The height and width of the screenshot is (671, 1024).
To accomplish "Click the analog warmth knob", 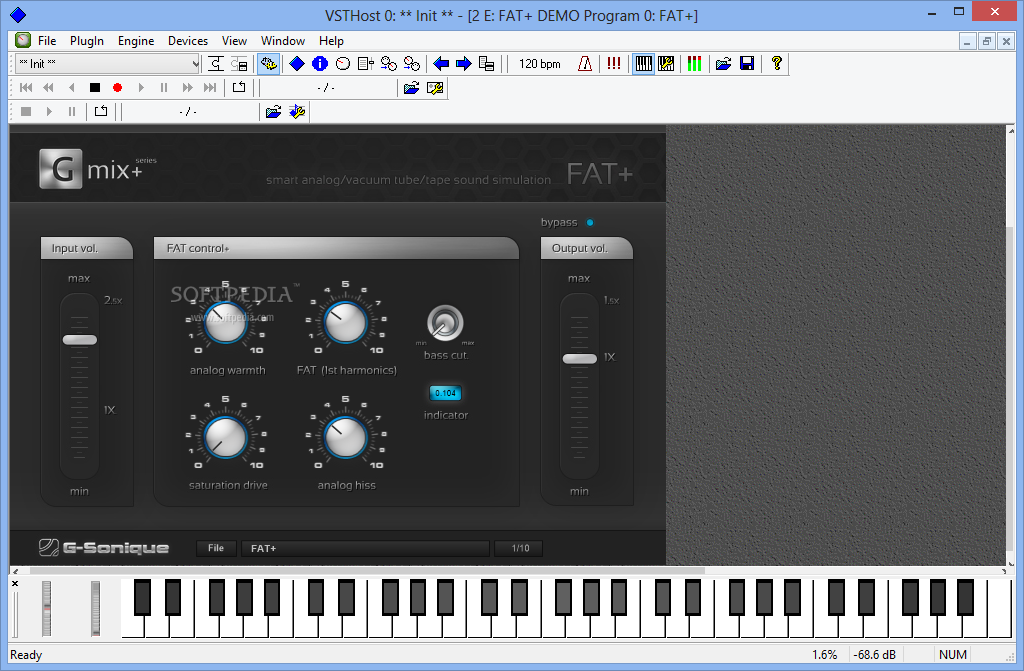I will [225, 323].
